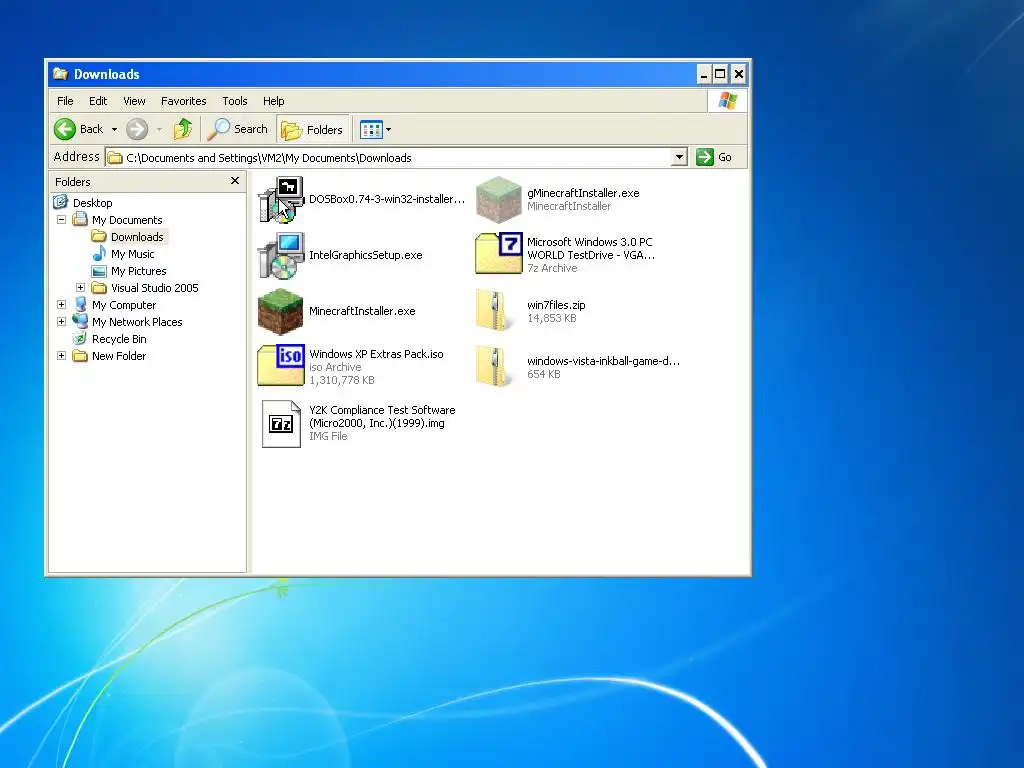
Task: Click the My Documents tree icon
Action: (x=80, y=219)
